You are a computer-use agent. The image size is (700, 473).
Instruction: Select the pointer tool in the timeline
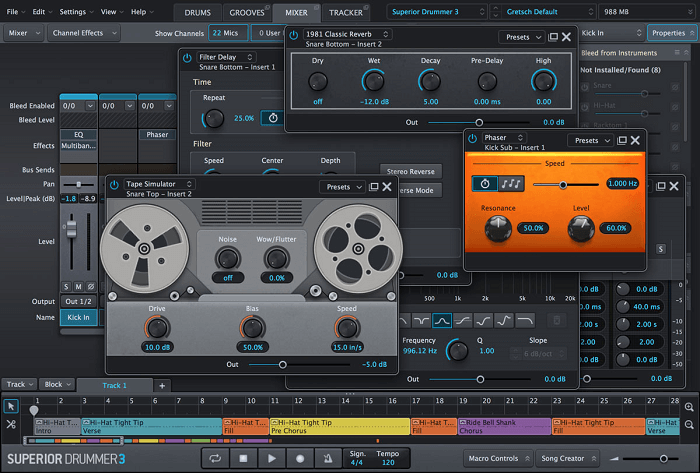[x=11, y=406]
